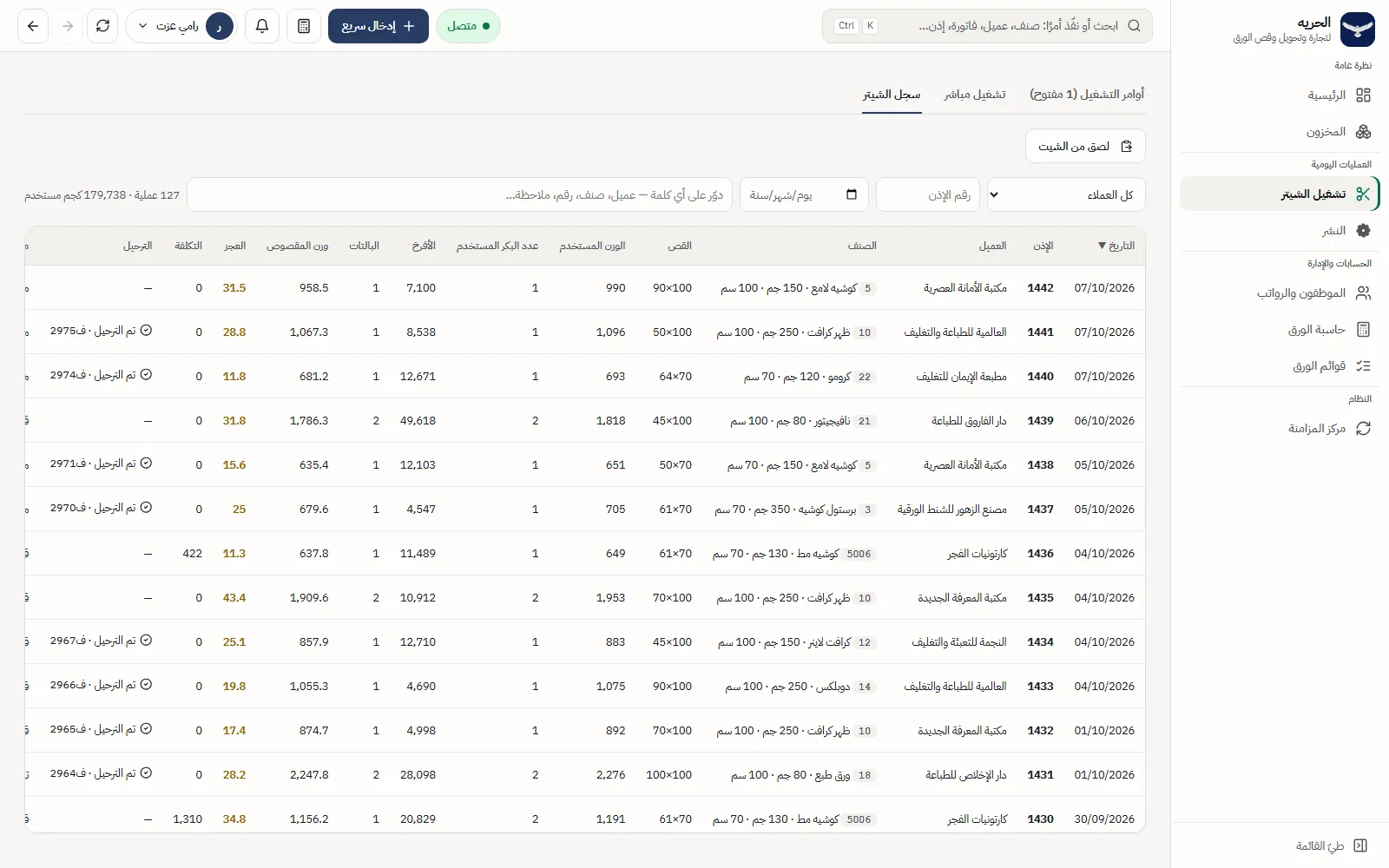Image resolution: width=1389 pixels, height=868 pixels.
Task: Open the الرئيسية dashboard from sidebar
Action: coord(1280,95)
